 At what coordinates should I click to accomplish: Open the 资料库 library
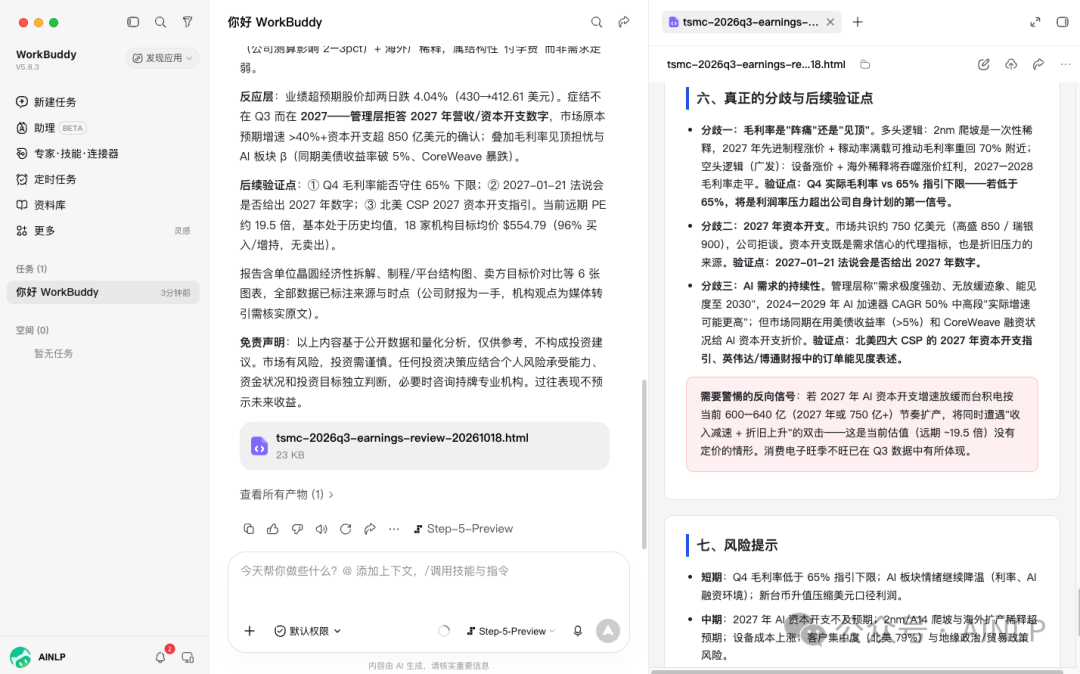click(41, 204)
